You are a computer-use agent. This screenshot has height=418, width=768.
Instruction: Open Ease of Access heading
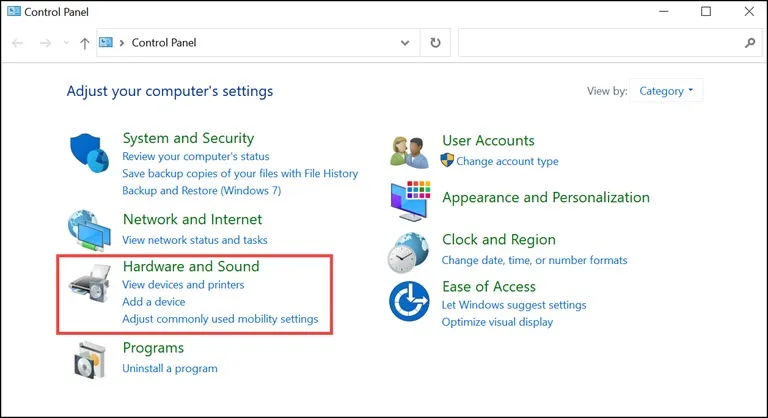[489, 287]
